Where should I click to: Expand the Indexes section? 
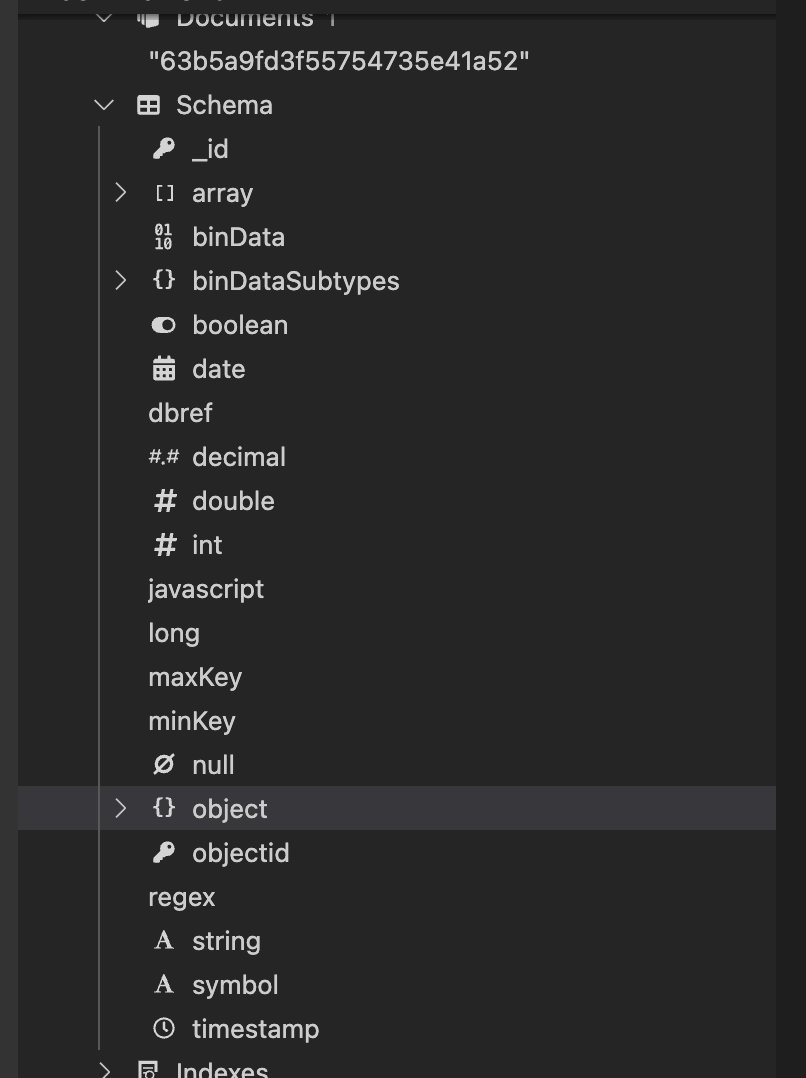[104, 1070]
